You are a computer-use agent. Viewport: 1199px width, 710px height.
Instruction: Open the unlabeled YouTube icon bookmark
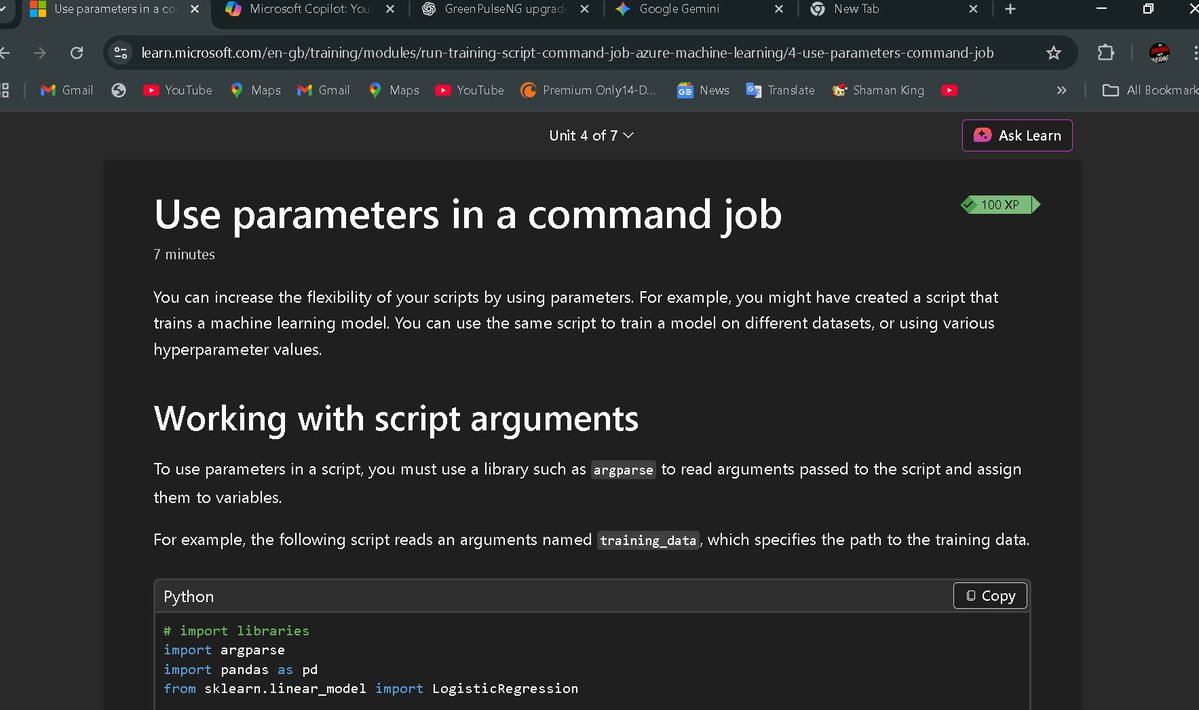click(x=949, y=90)
